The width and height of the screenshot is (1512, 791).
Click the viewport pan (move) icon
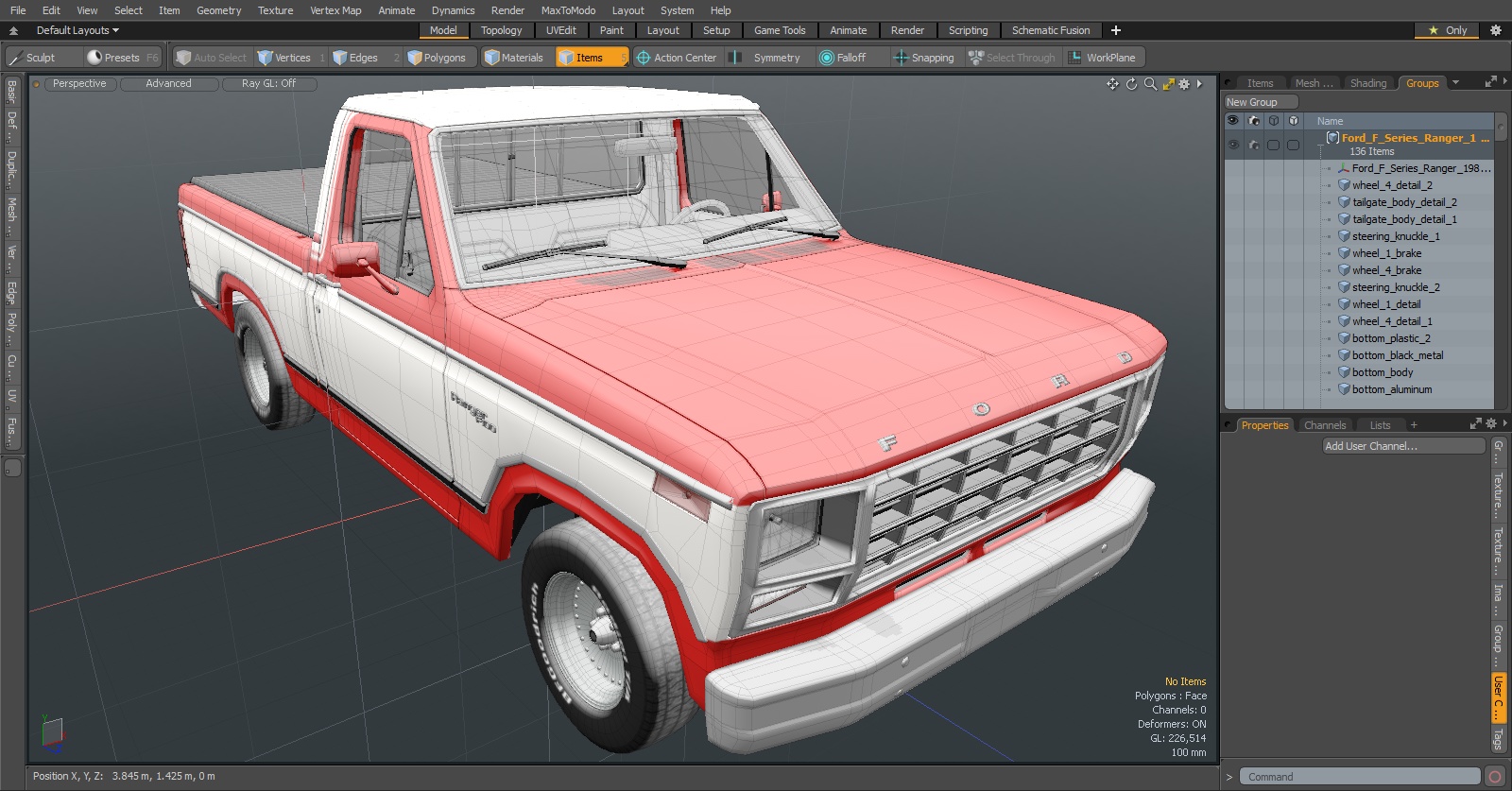pyautogui.click(x=1112, y=84)
